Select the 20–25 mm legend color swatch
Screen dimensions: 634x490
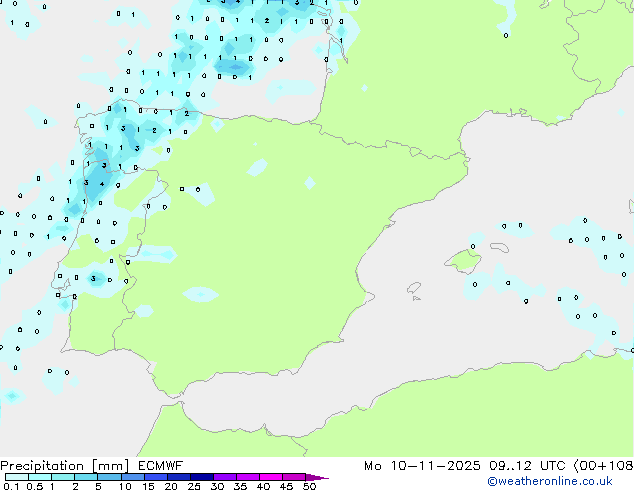pos(179,477)
